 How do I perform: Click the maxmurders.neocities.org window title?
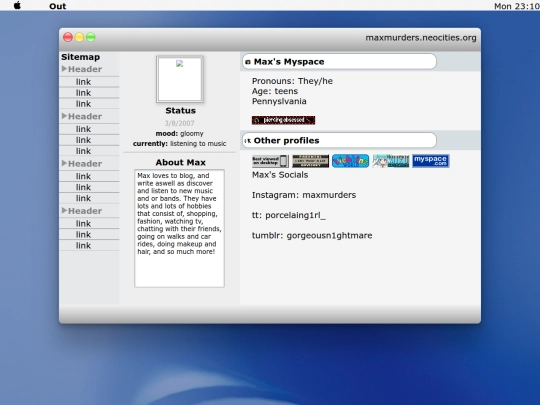click(x=421, y=38)
